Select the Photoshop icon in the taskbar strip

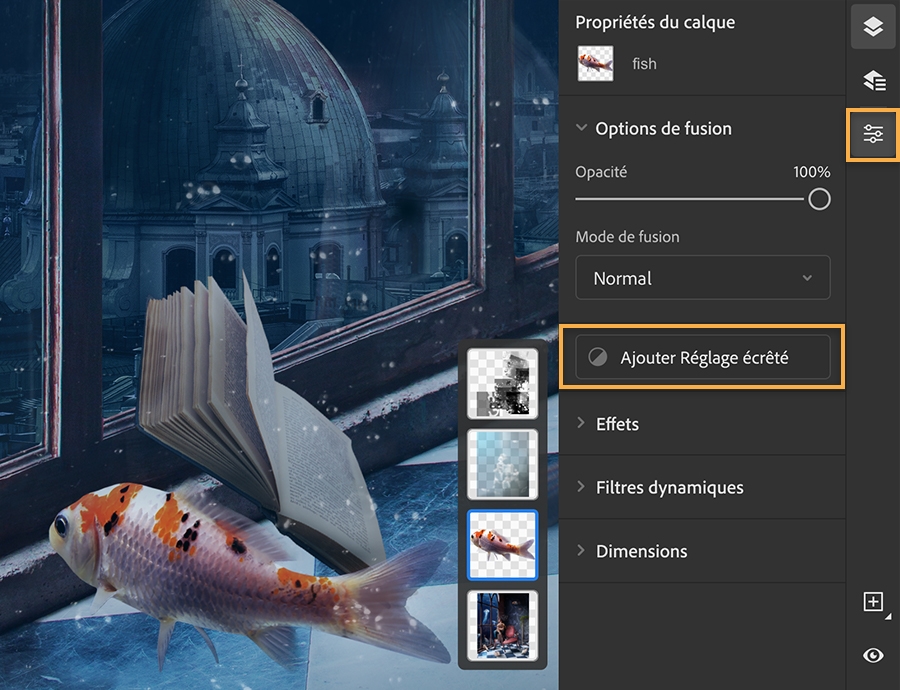pos(872,27)
